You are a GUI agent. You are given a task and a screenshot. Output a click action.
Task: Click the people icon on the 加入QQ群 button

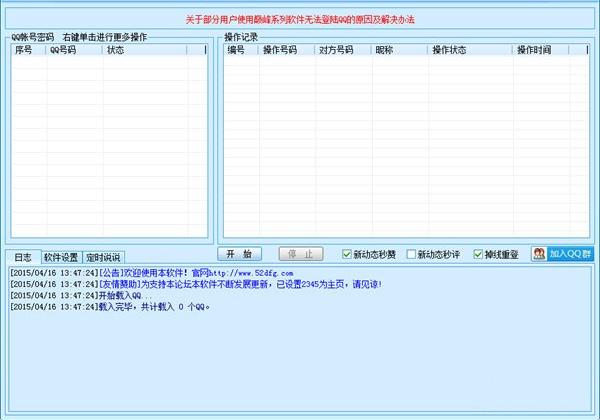pyautogui.click(x=539, y=254)
